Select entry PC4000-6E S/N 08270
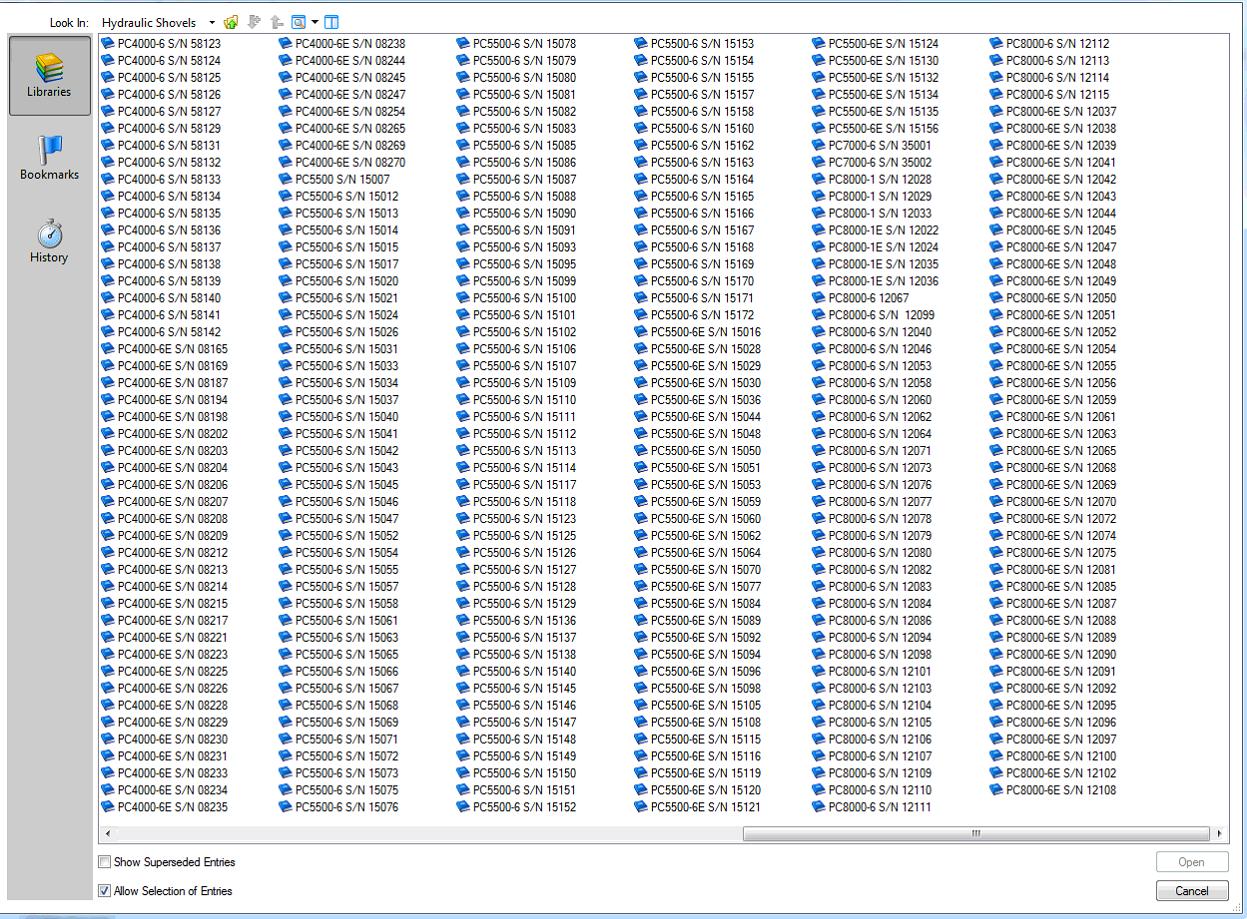The image size is (1247, 919). click(x=350, y=163)
